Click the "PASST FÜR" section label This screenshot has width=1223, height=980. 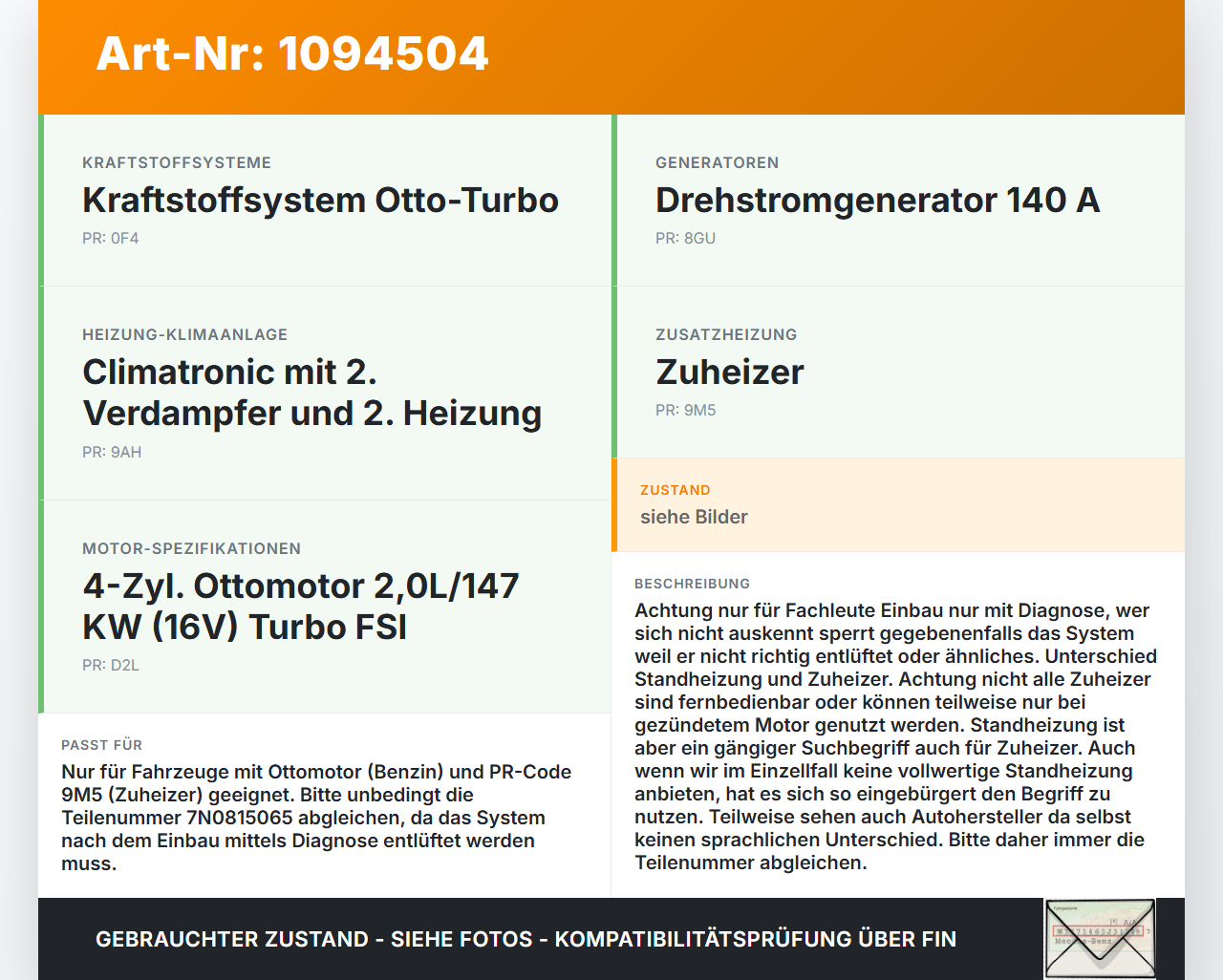(x=102, y=745)
